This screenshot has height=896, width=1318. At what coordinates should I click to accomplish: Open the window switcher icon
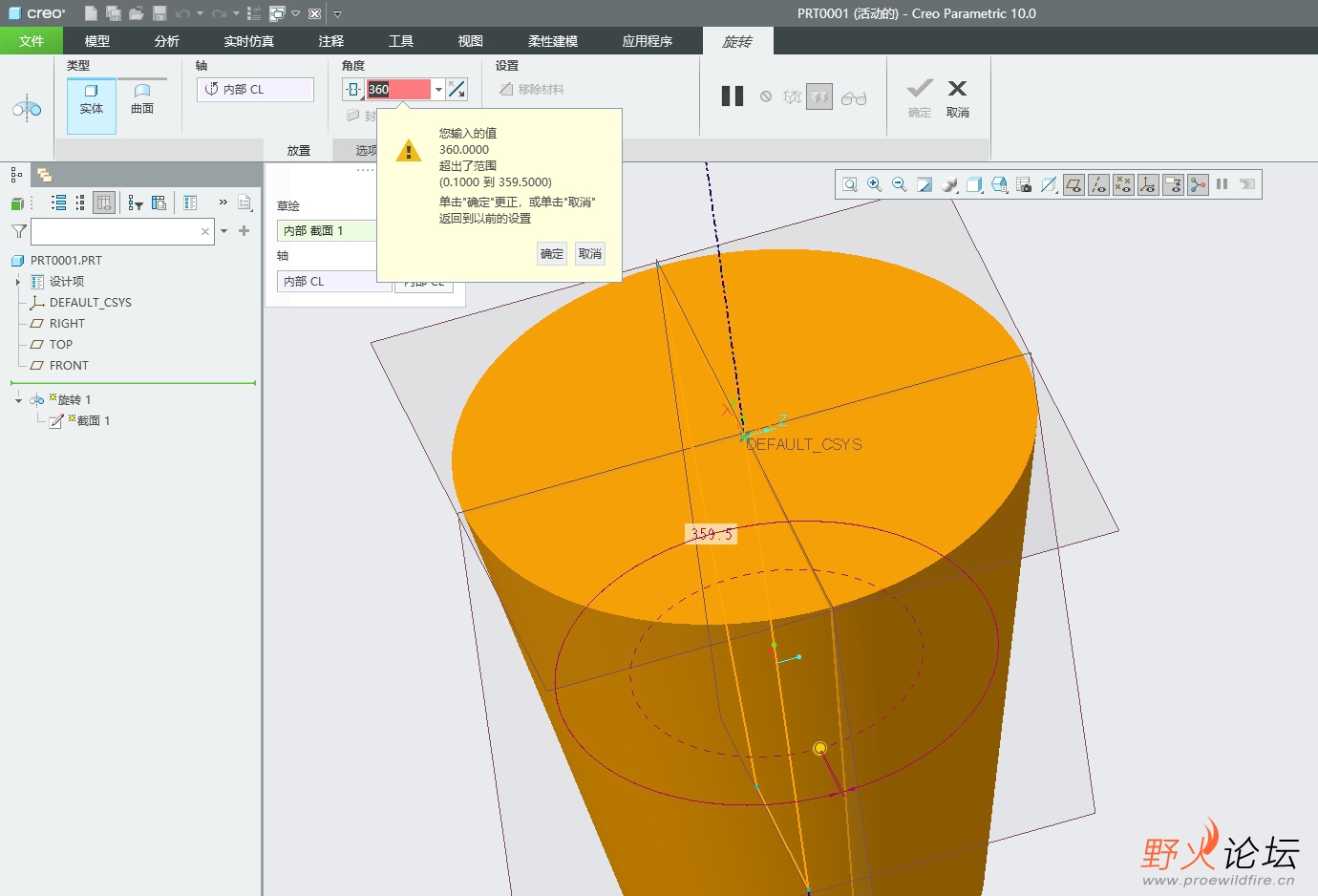(x=277, y=13)
